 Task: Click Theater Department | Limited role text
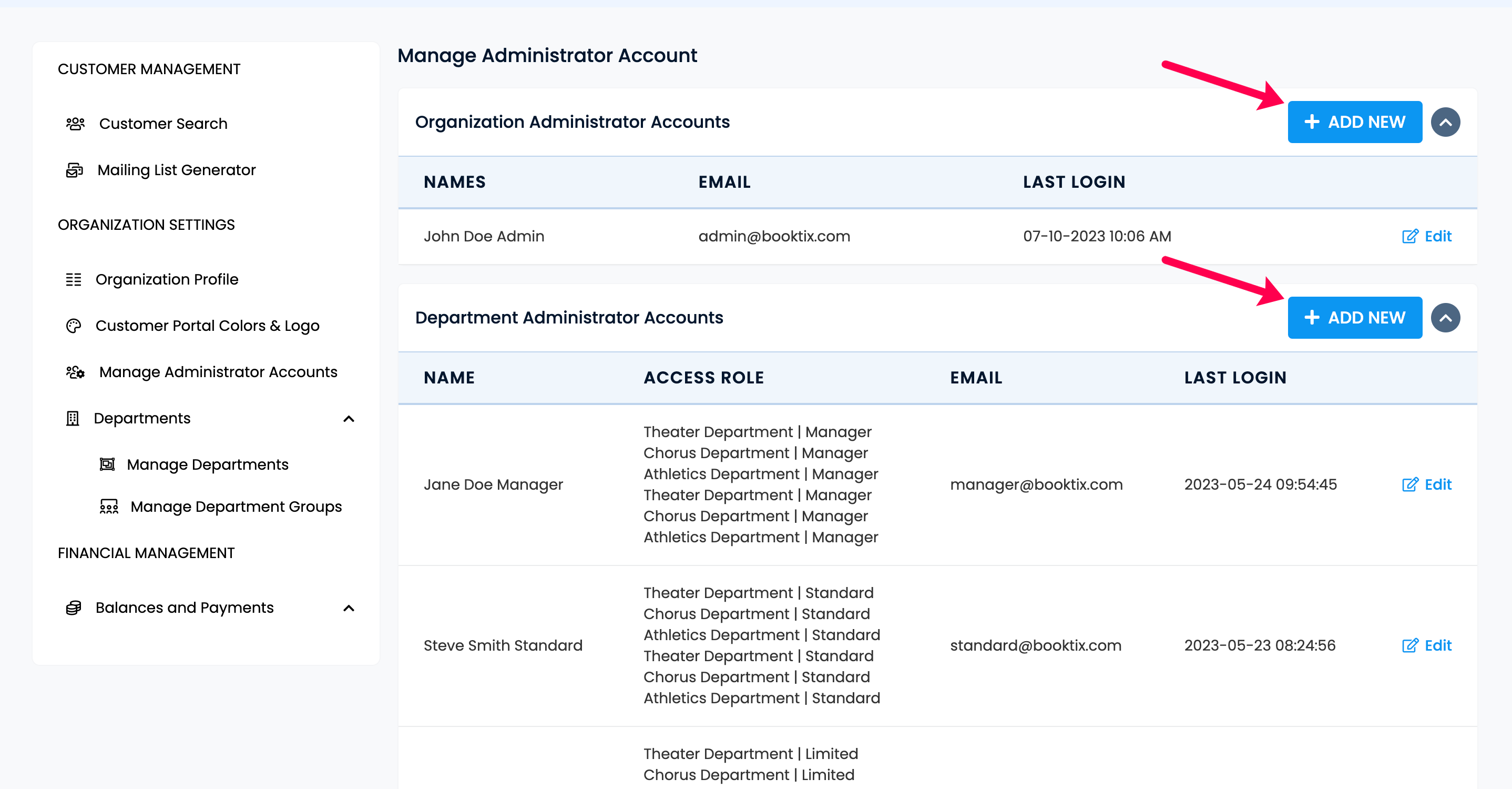pyautogui.click(x=751, y=754)
